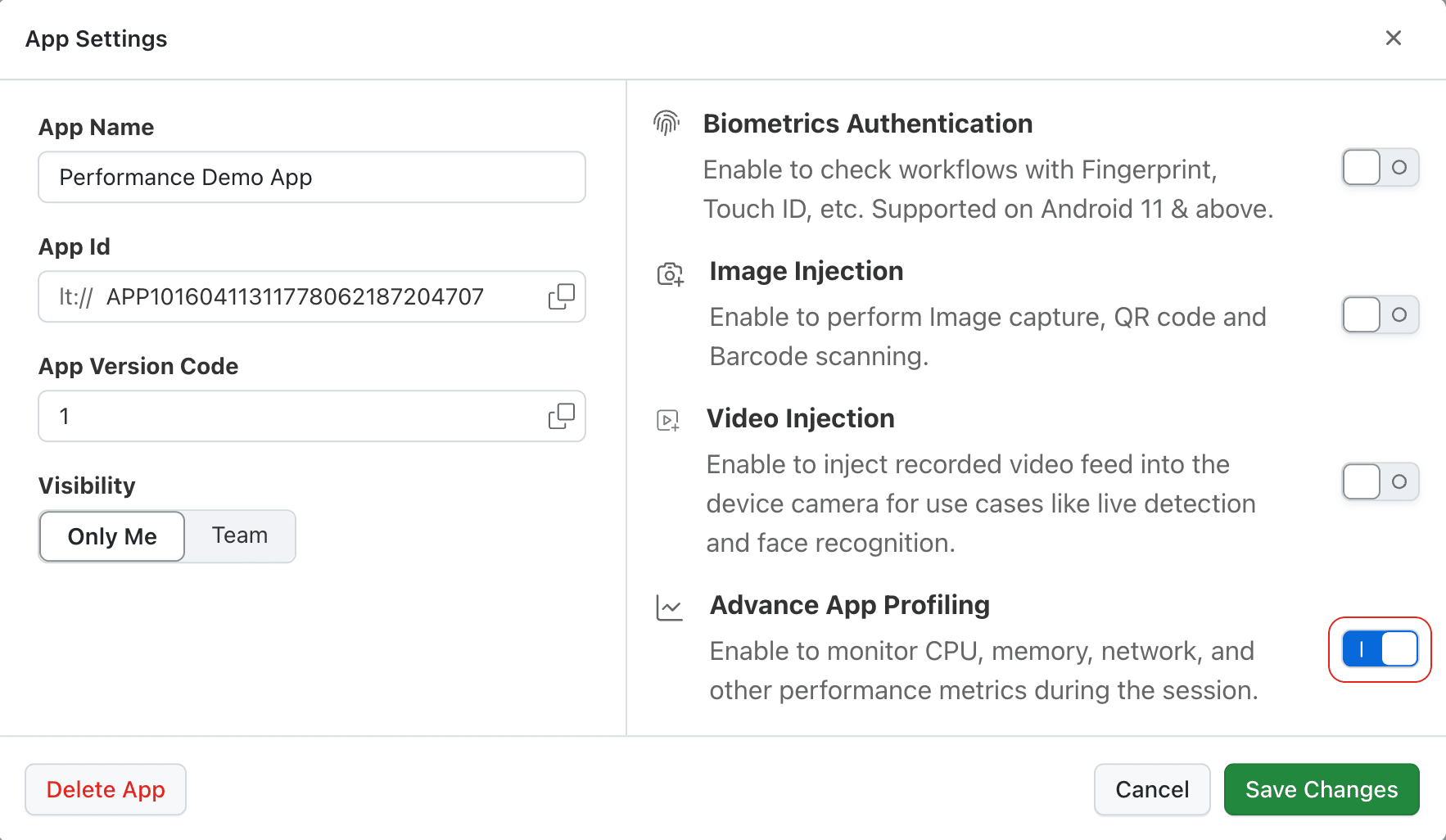This screenshot has height=840, width=1446.
Task: Click the Delete App button
Action: 106,789
